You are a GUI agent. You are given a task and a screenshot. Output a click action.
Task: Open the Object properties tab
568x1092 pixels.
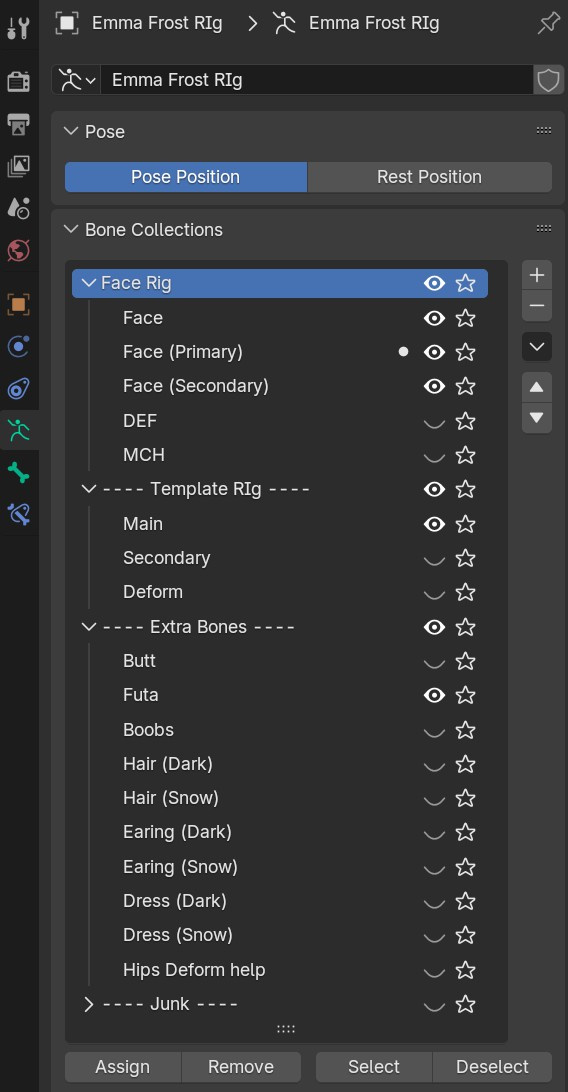click(19, 304)
